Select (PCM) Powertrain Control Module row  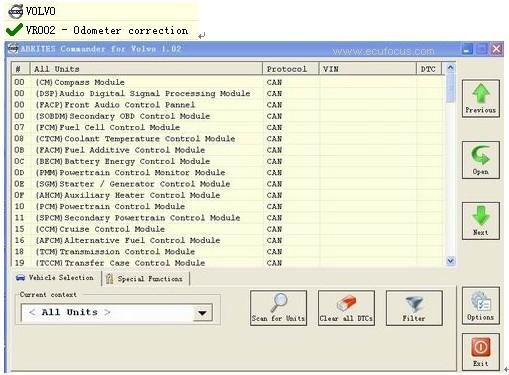pos(228,207)
